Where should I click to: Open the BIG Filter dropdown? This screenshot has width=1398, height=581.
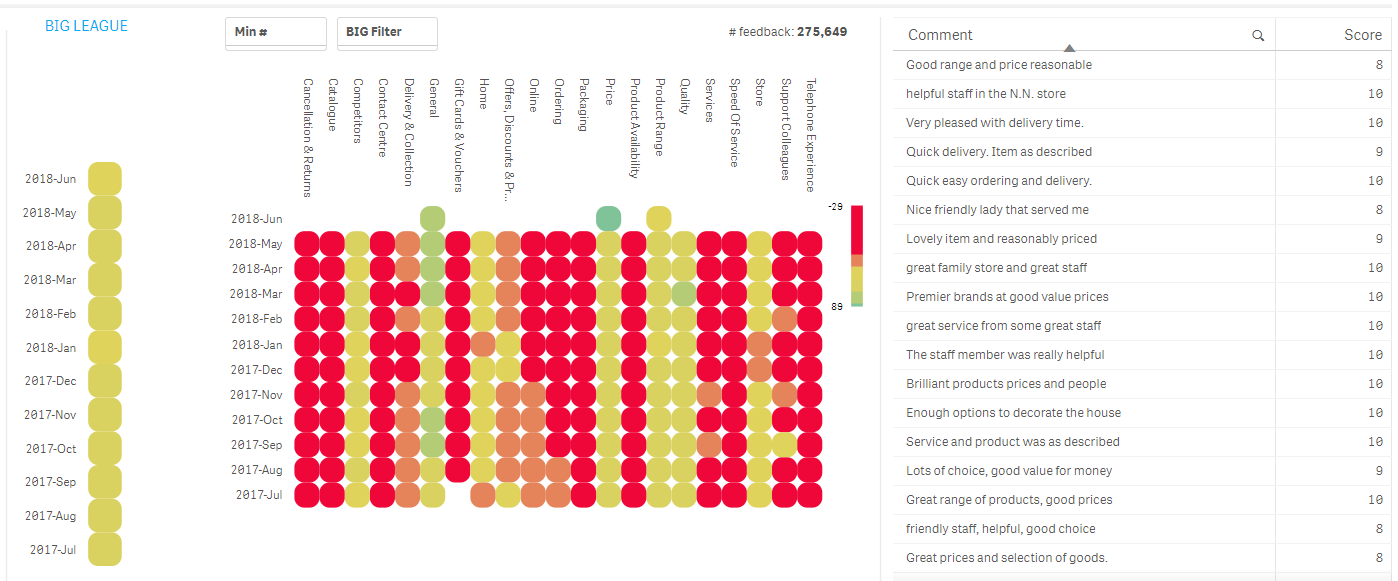[x=387, y=32]
